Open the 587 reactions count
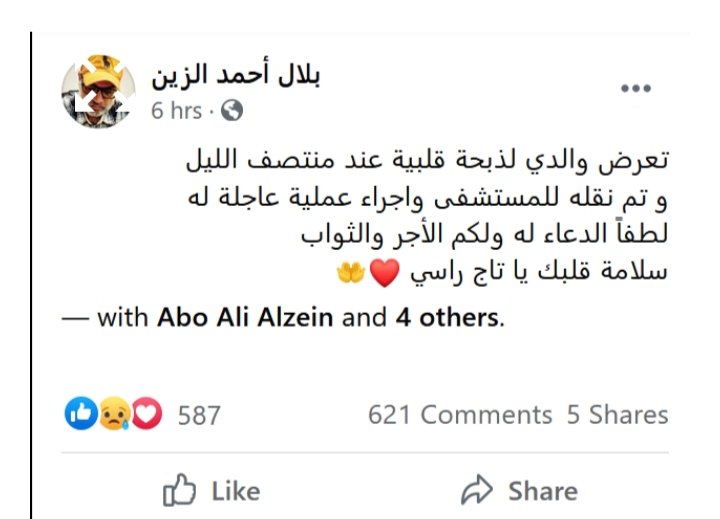720x519 pixels. tap(199, 415)
